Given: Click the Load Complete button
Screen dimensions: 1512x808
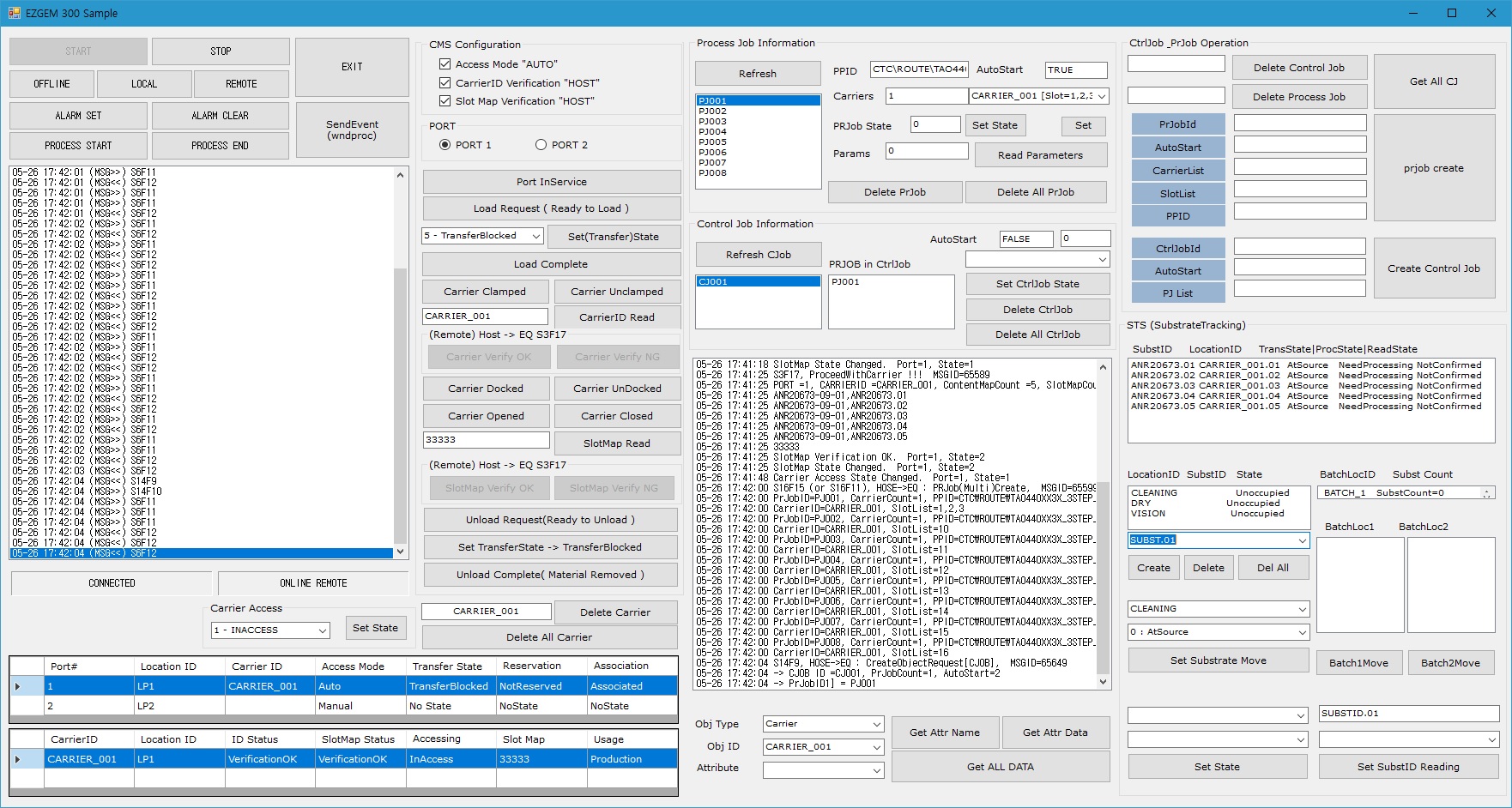Looking at the screenshot, I should [x=551, y=264].
